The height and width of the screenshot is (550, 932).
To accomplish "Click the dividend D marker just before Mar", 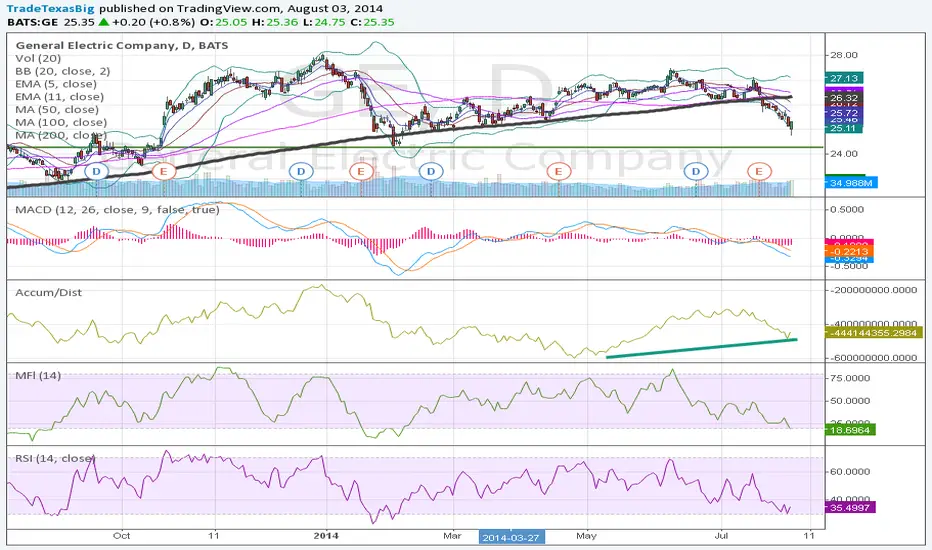I will pos(431,172).
